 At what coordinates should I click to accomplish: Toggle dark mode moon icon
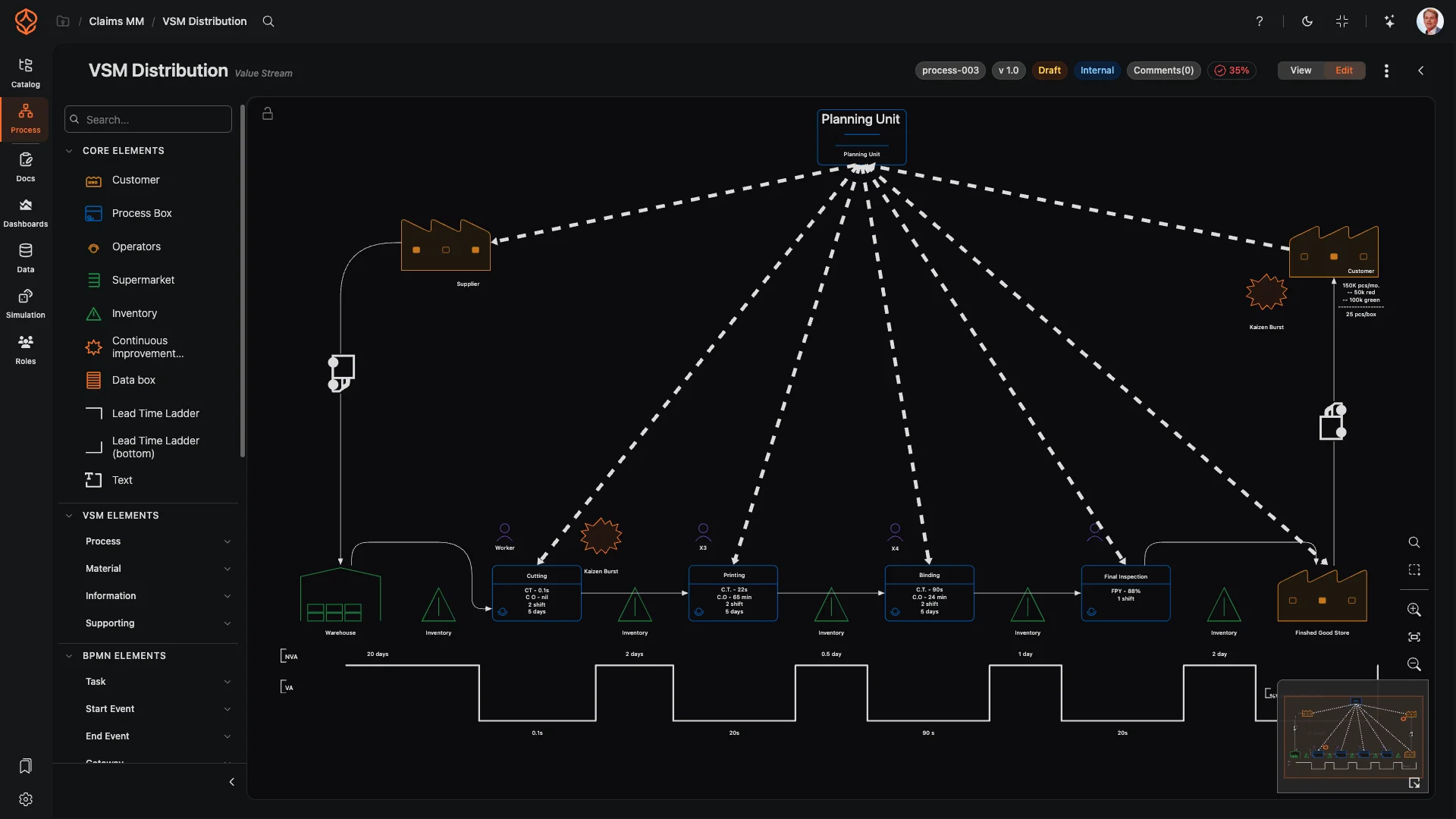coord(1307,21)
